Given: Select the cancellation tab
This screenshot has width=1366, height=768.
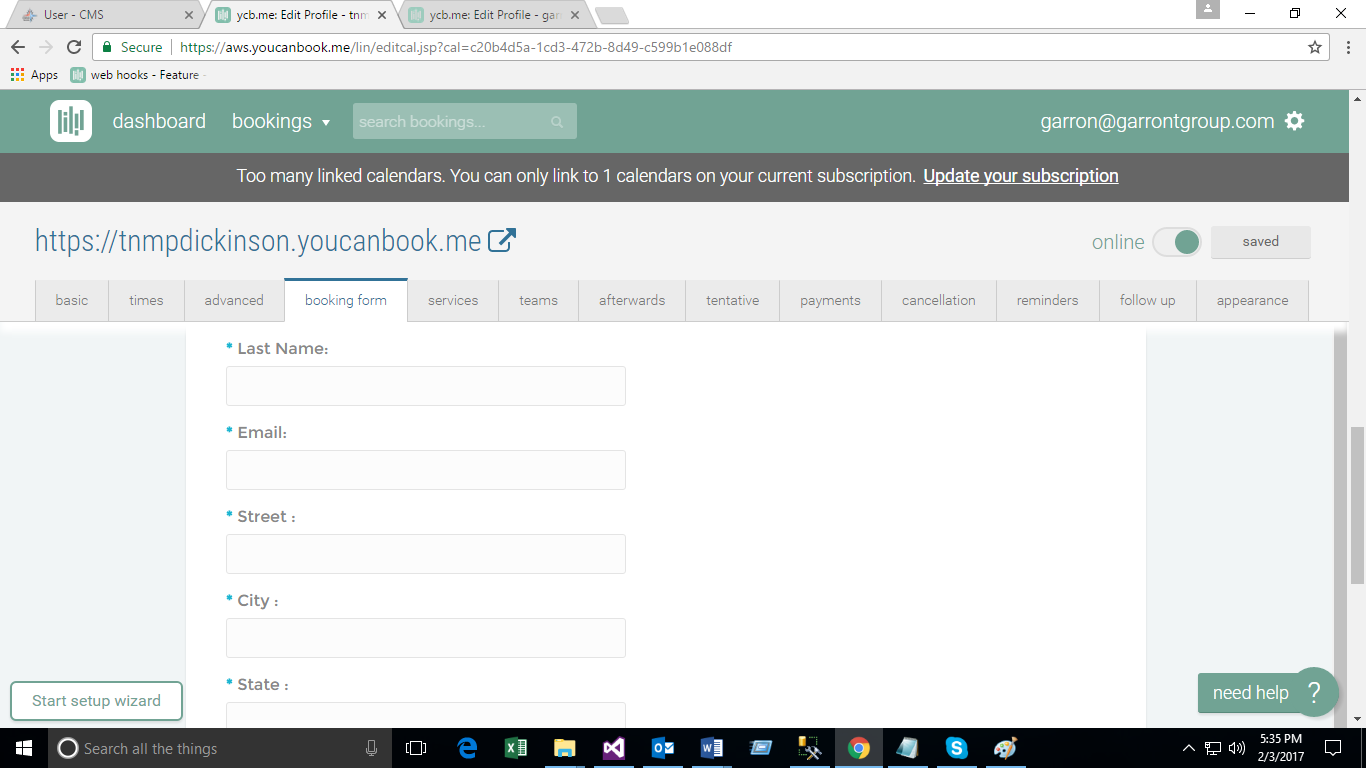Looking at the screenshot, I should point(938,300).
